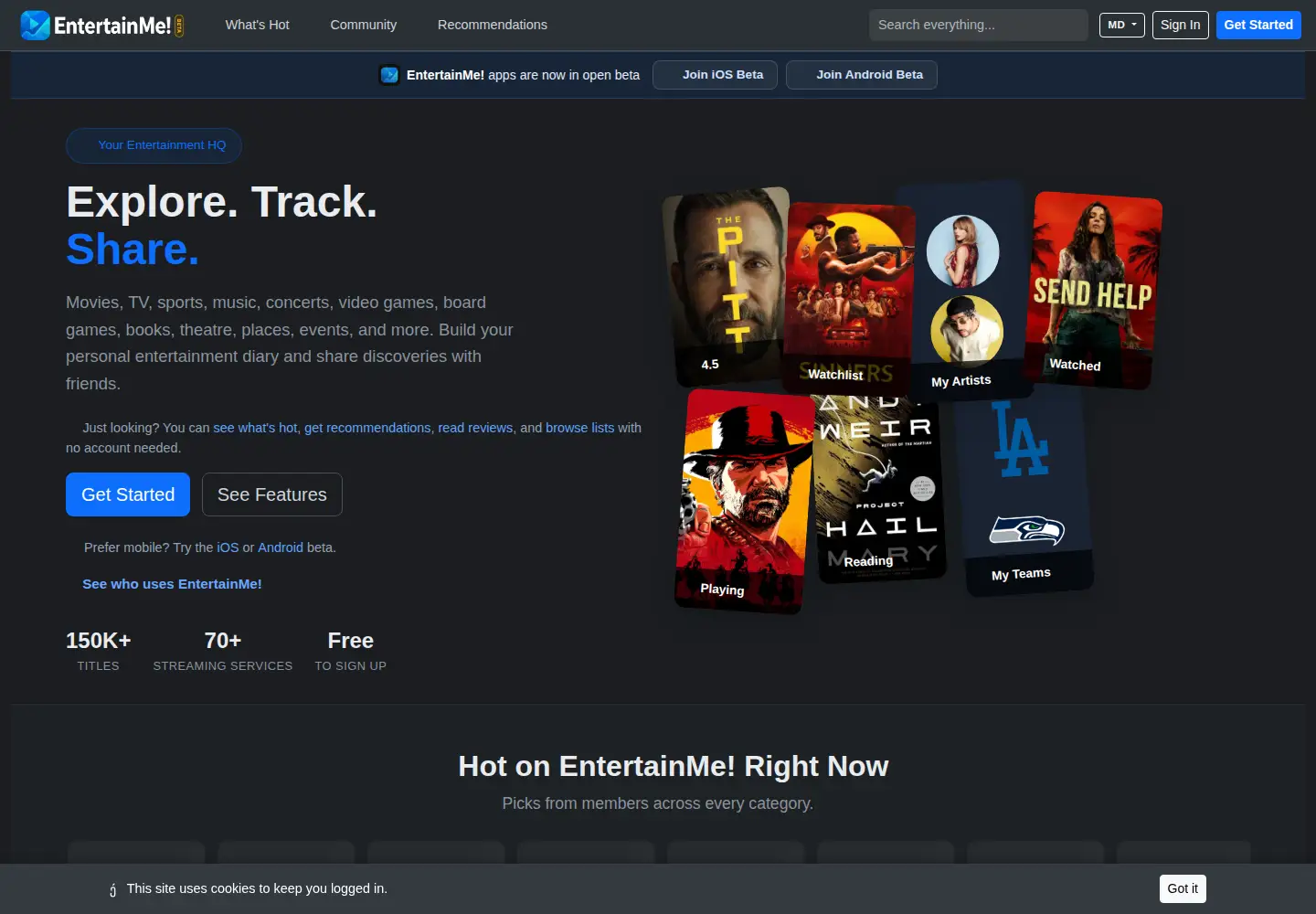
Task: Click Join iOS Beta button
Action: [x=715, y=75]
